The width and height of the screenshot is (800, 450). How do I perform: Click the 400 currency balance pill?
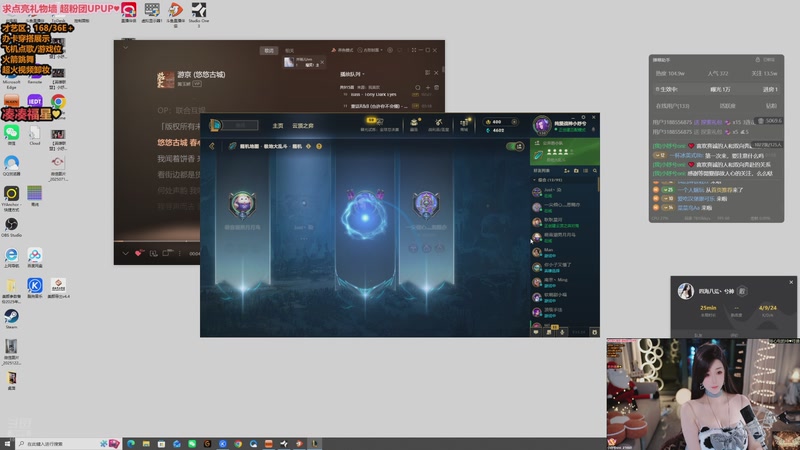(x=501, y=122)
